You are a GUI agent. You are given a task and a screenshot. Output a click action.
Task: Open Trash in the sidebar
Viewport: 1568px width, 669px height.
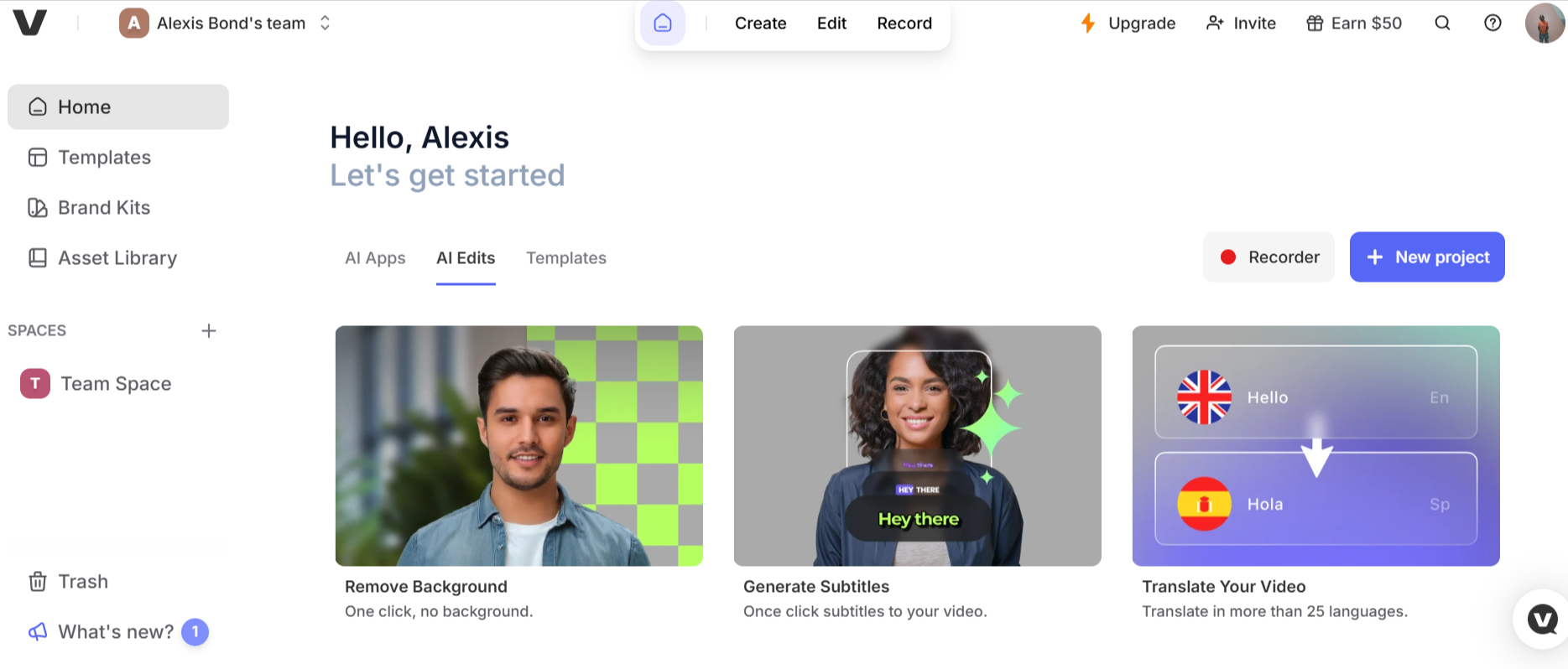118,582
